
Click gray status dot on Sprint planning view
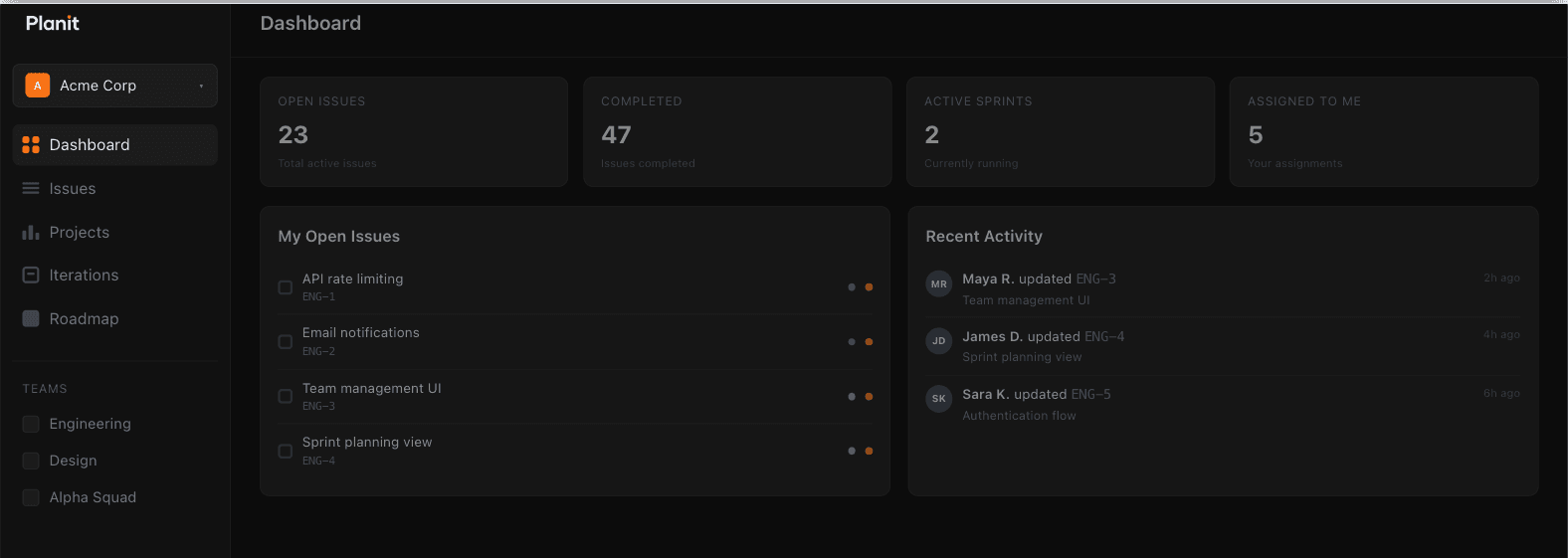pos(852,452)
